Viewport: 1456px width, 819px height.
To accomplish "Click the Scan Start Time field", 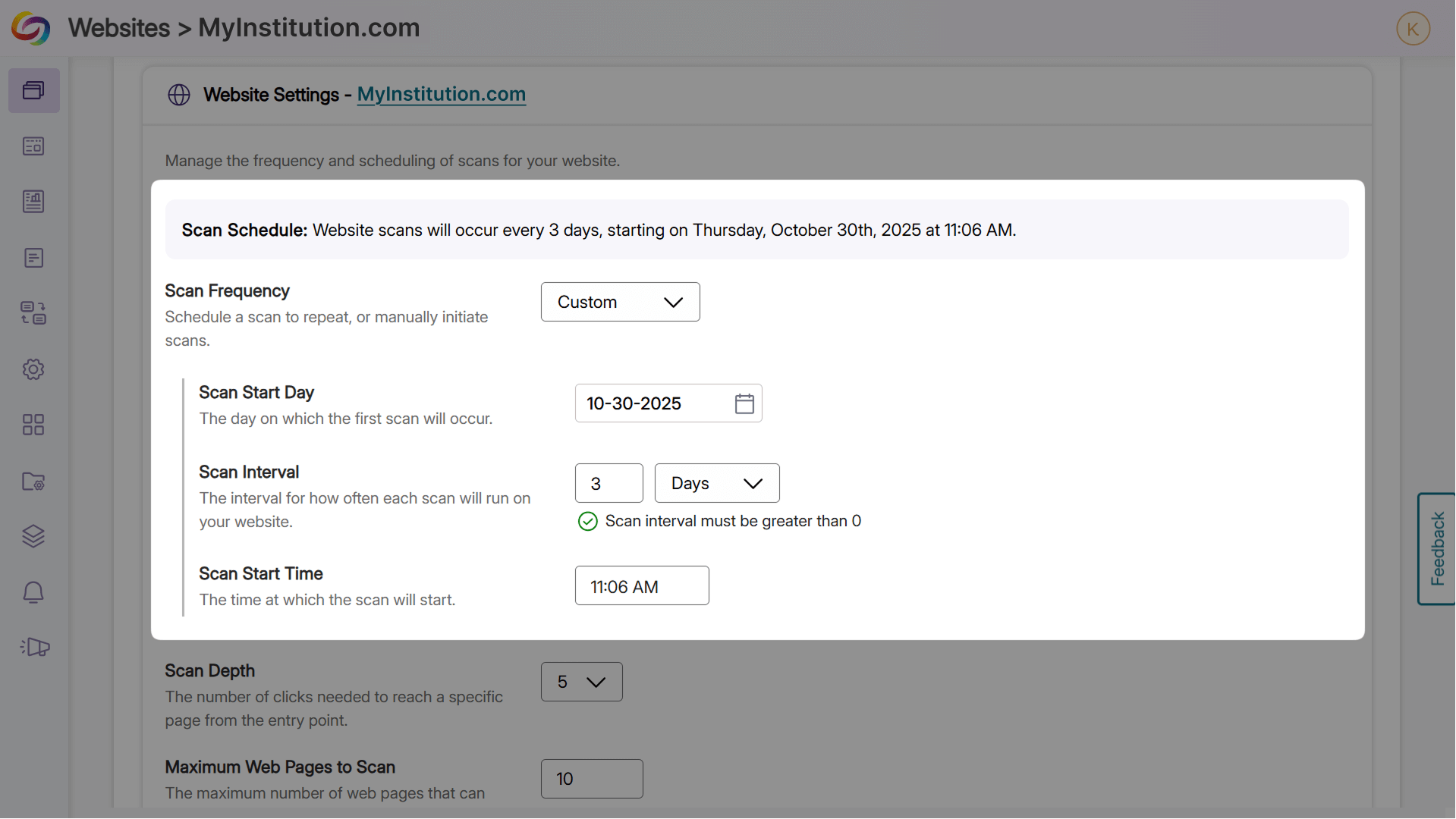I will coord(641,586).
